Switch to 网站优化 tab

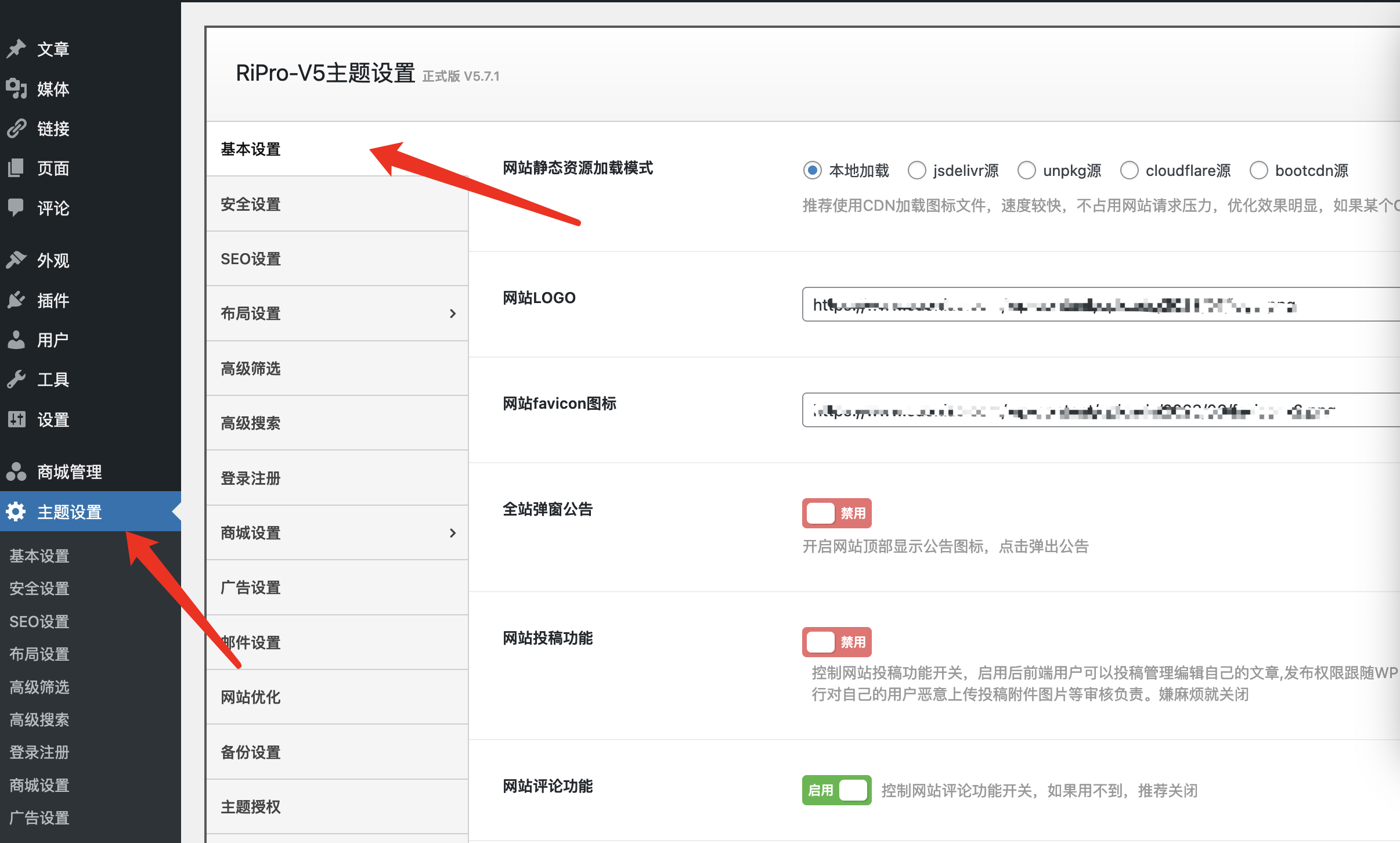(337, 697)
